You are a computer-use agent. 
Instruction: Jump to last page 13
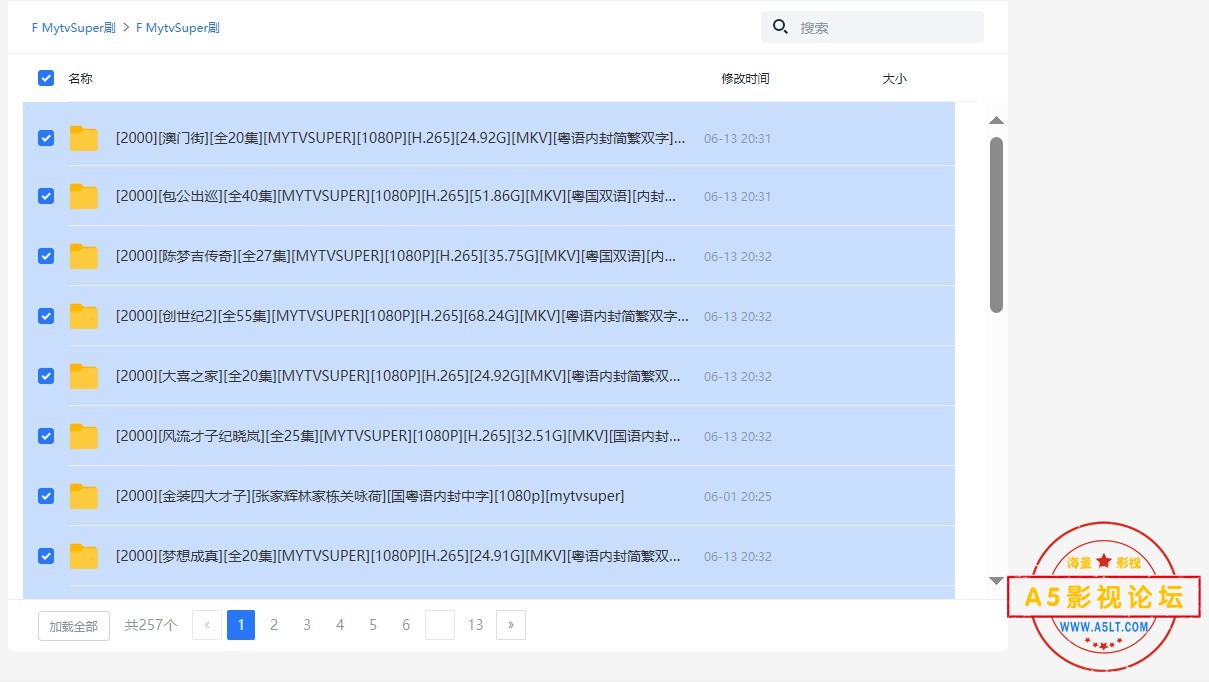coord(475,625)
